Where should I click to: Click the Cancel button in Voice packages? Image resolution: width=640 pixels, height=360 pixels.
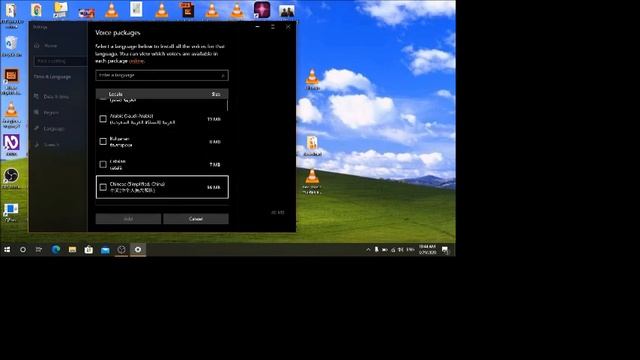point(196,219)
